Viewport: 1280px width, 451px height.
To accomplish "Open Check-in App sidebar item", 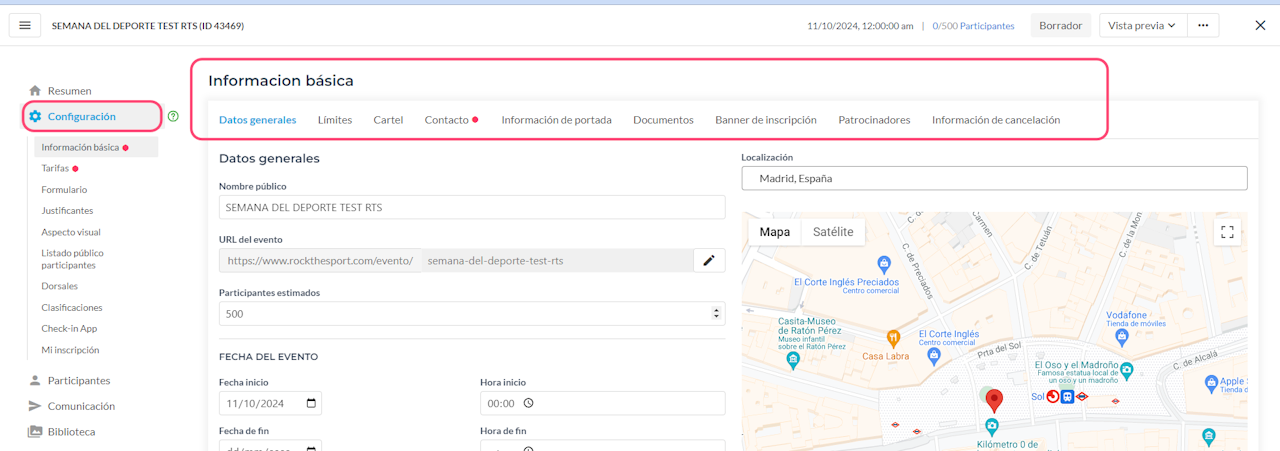I will (x=69, y=329).
